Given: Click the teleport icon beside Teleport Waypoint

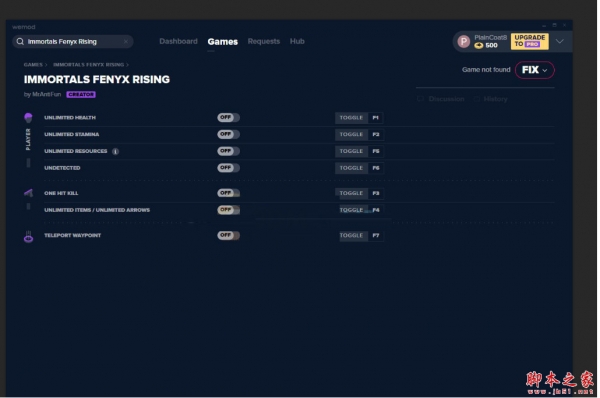Looking at the screenshot, I should (x=28, y=237).
